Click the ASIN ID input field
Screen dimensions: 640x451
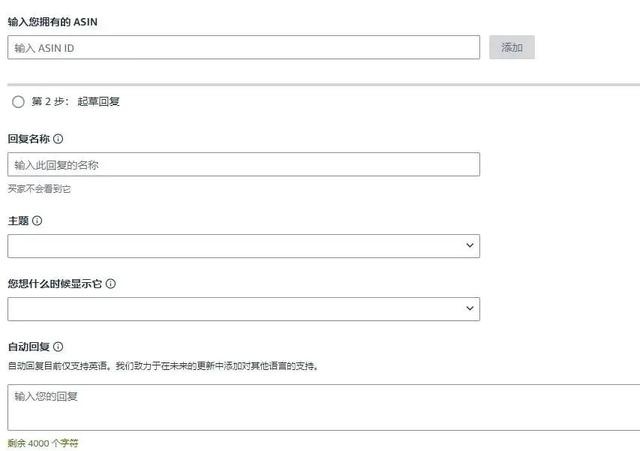(x=243, y=47)
